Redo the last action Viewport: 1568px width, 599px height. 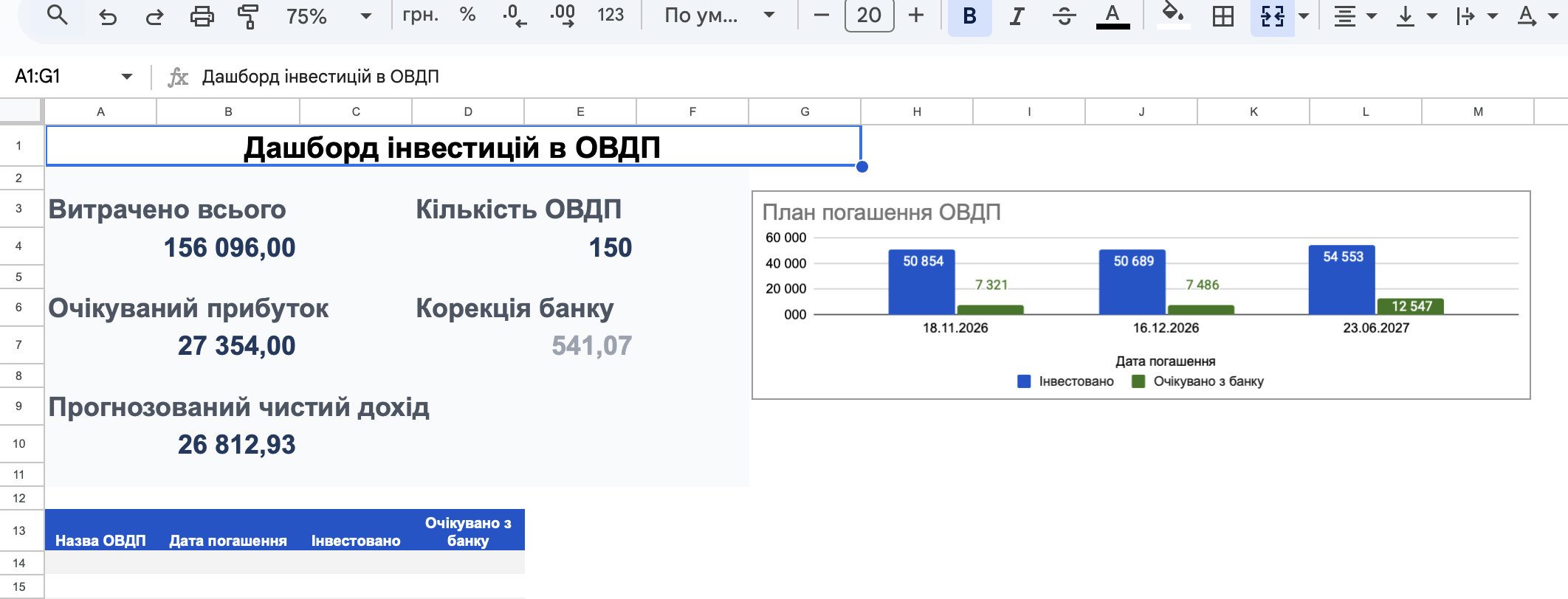point(154,16)
